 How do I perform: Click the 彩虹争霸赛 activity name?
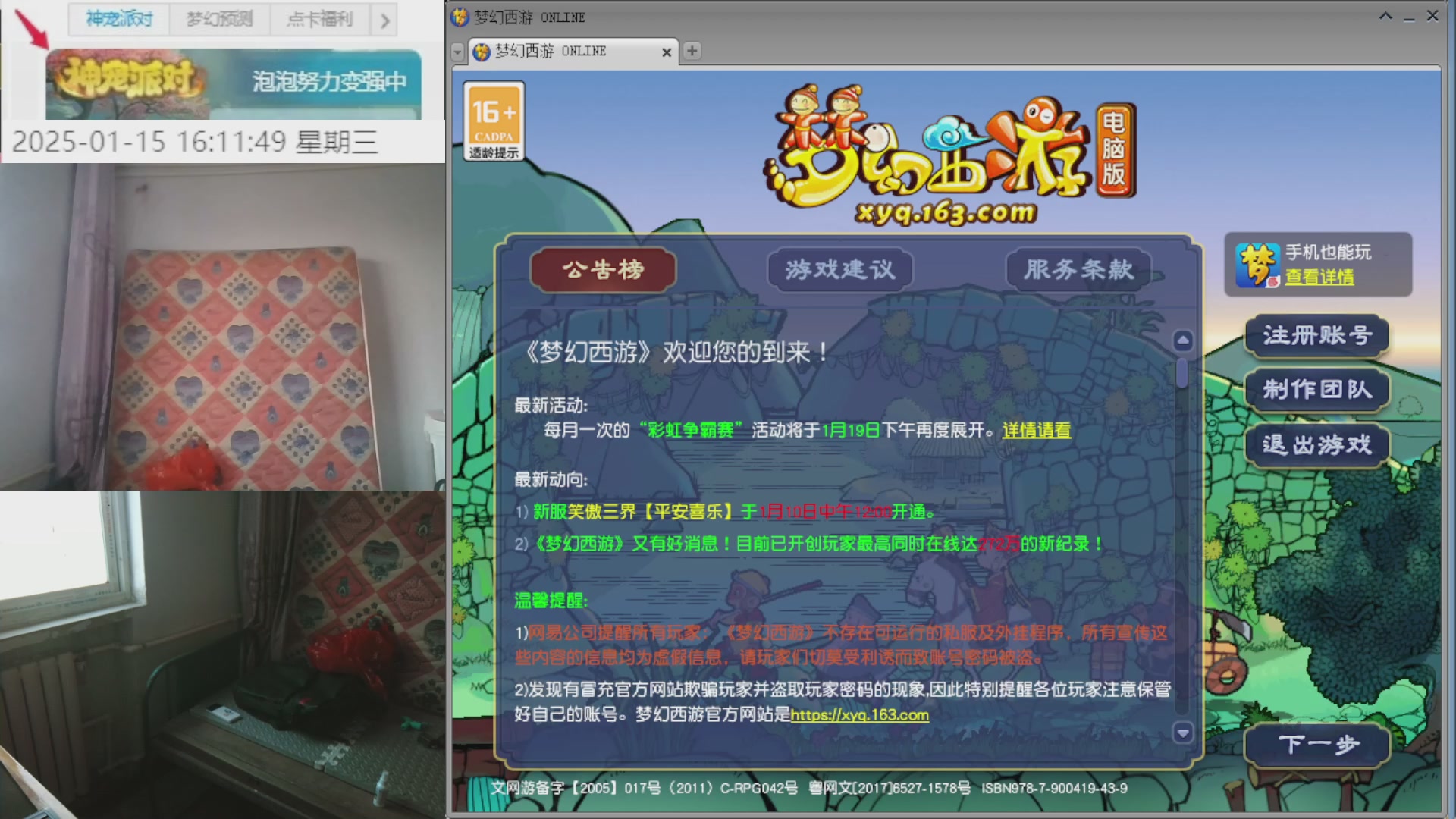[690, 430]
